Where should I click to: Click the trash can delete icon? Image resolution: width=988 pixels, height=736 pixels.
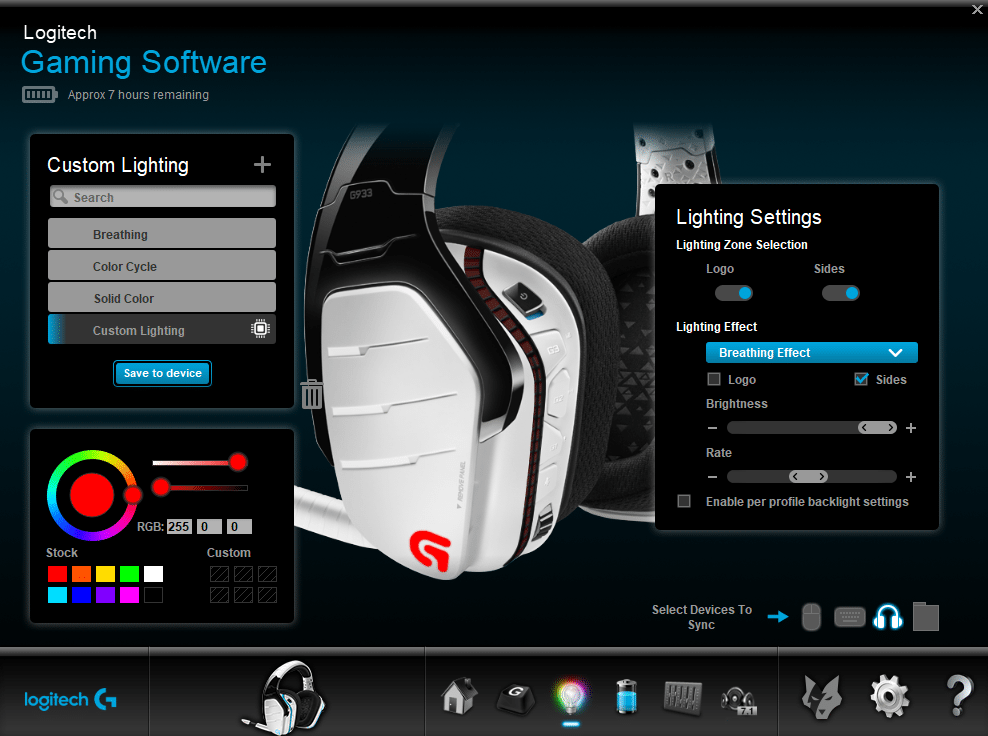[x=311, y=394]
